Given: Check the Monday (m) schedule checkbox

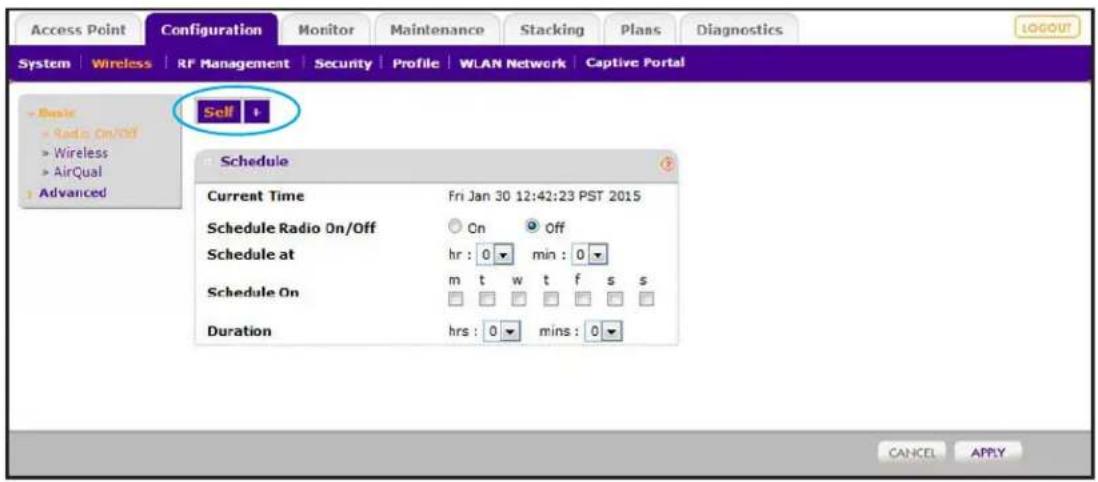Looking at the screenshot, I should 456,299.
